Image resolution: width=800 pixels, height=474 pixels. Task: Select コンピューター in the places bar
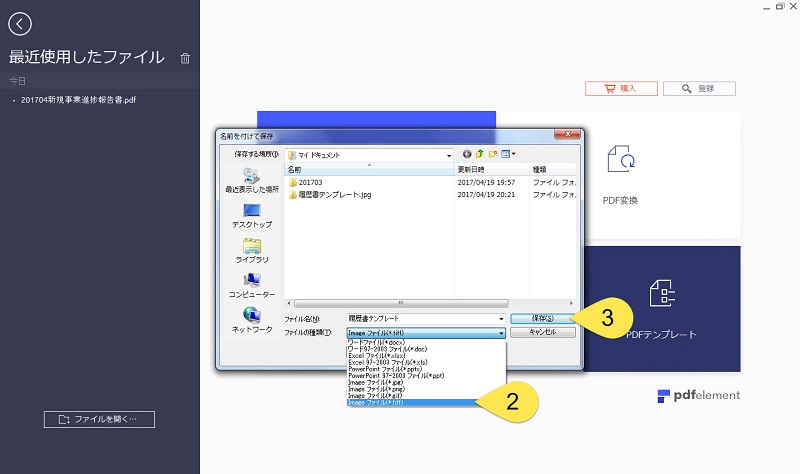coord(251,285)
